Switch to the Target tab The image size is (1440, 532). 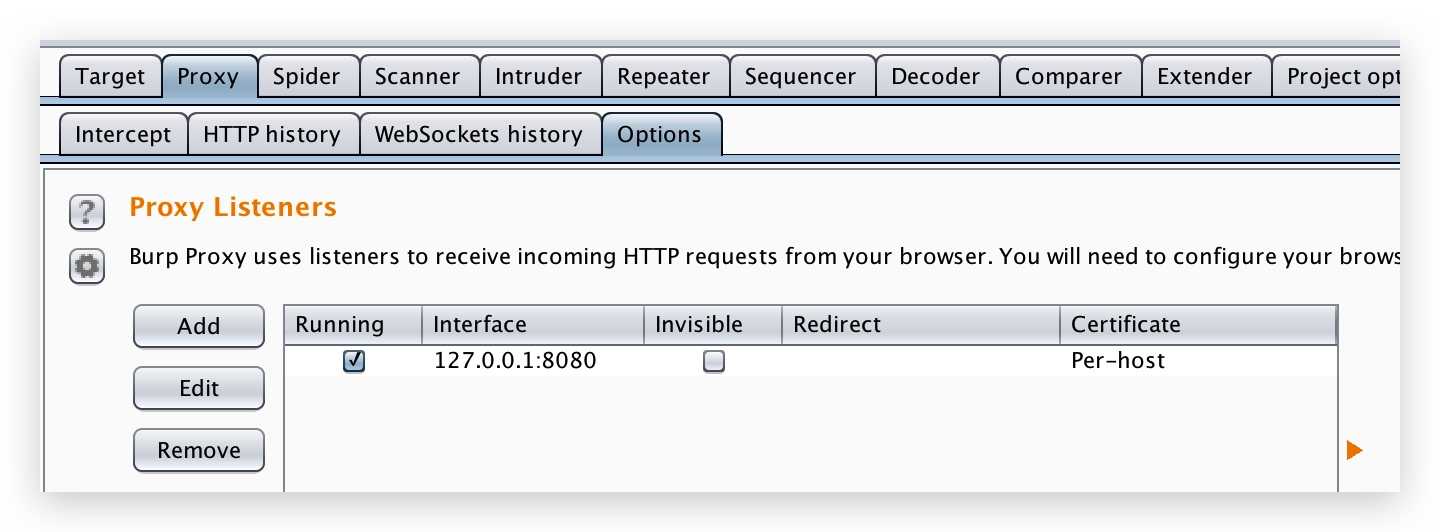coord(111,76)
